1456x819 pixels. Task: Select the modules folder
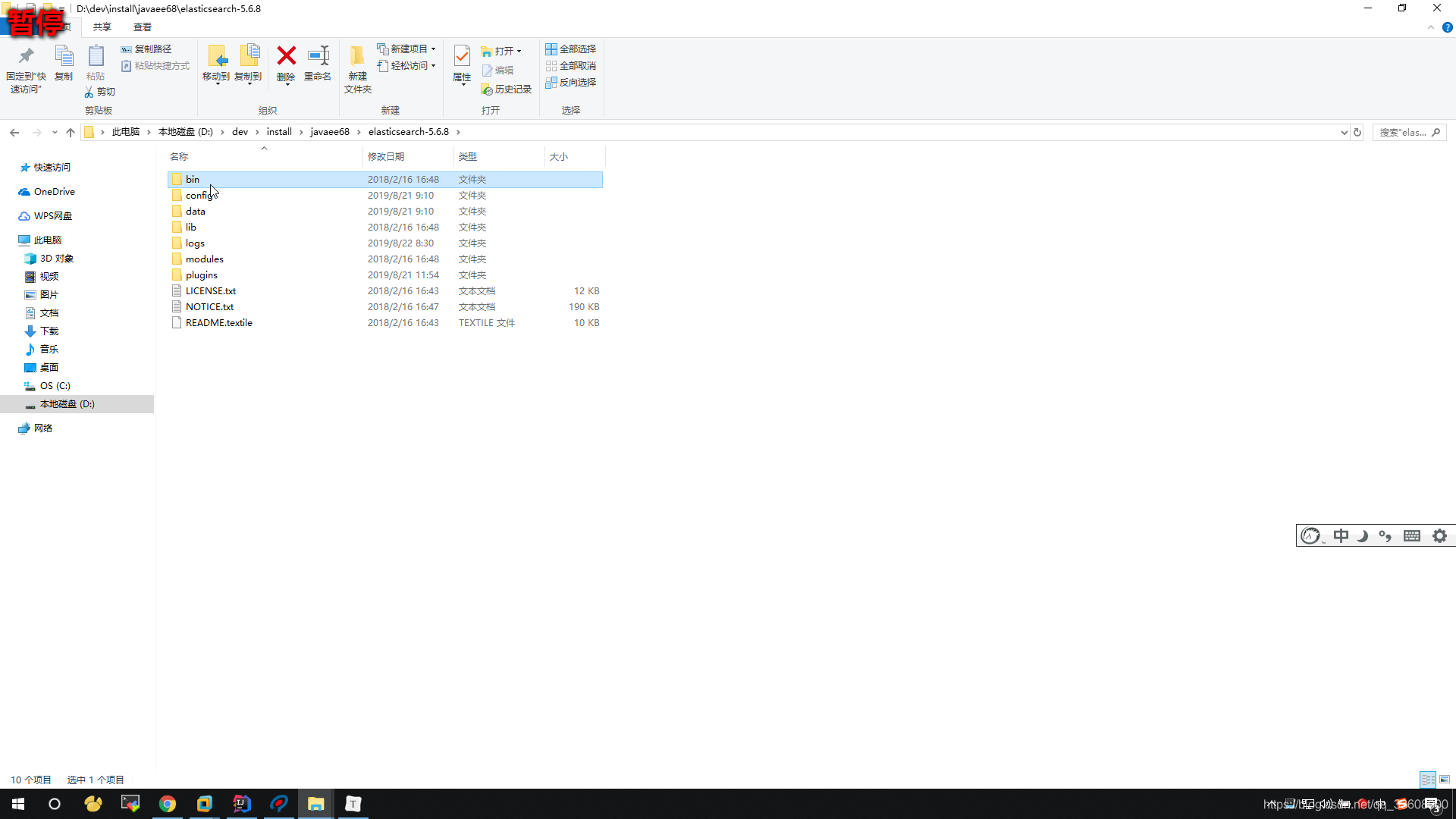pyautogui.click(x=384, y=259)
